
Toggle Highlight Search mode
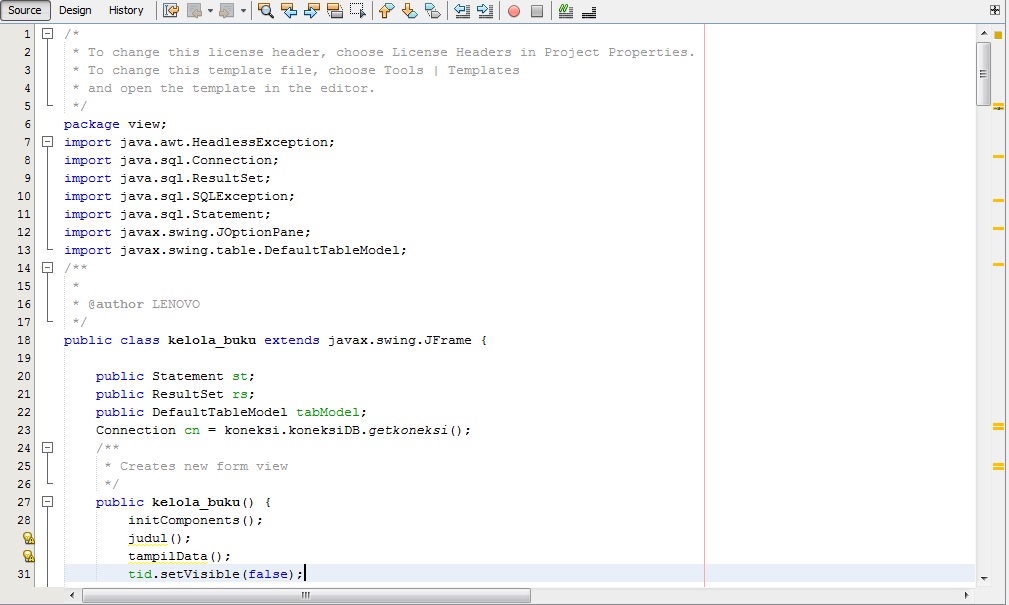(332, 10)
